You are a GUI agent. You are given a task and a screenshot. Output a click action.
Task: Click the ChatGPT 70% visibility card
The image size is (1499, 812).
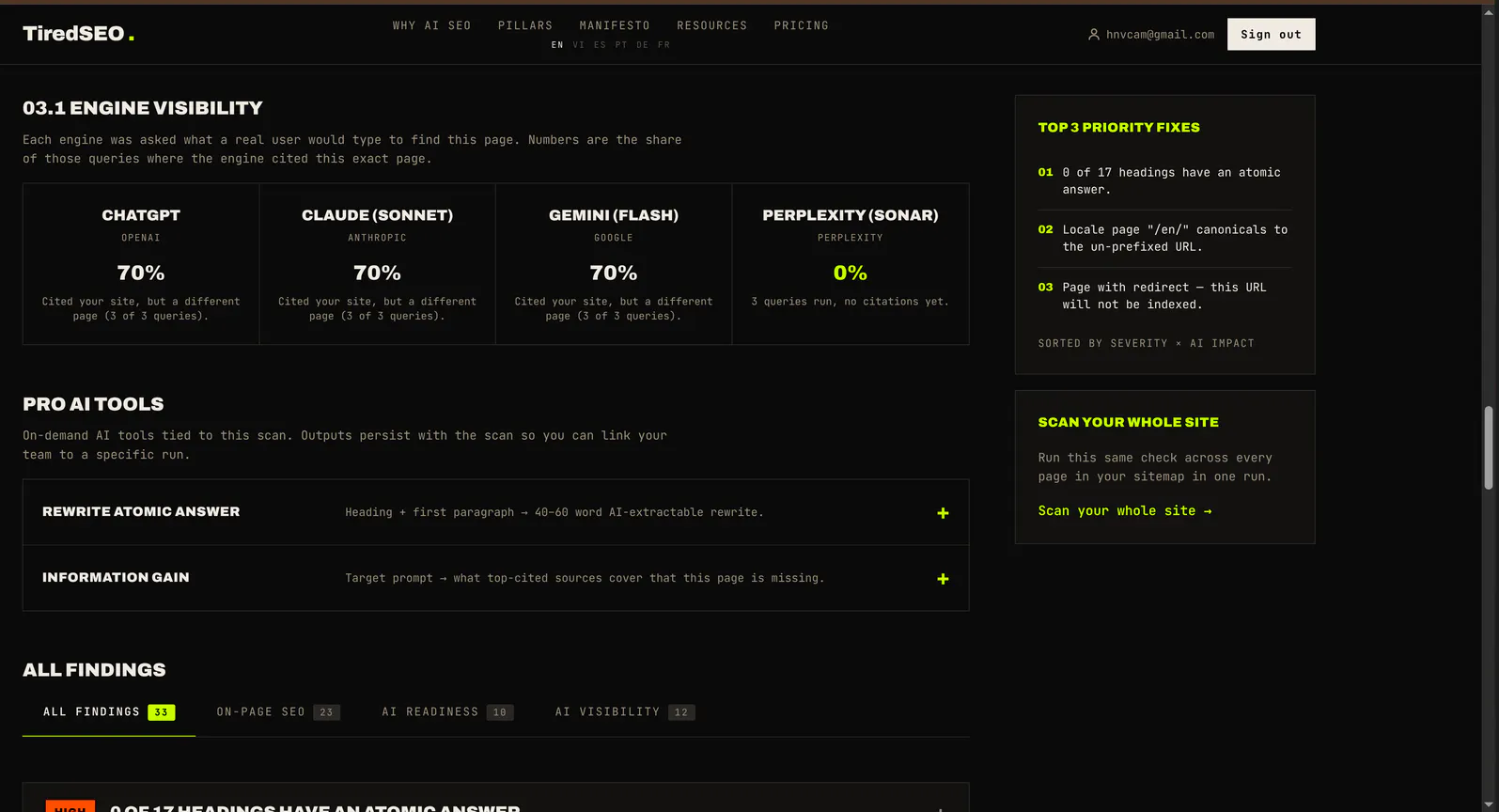pyautogui.click(x=141, y=264)
